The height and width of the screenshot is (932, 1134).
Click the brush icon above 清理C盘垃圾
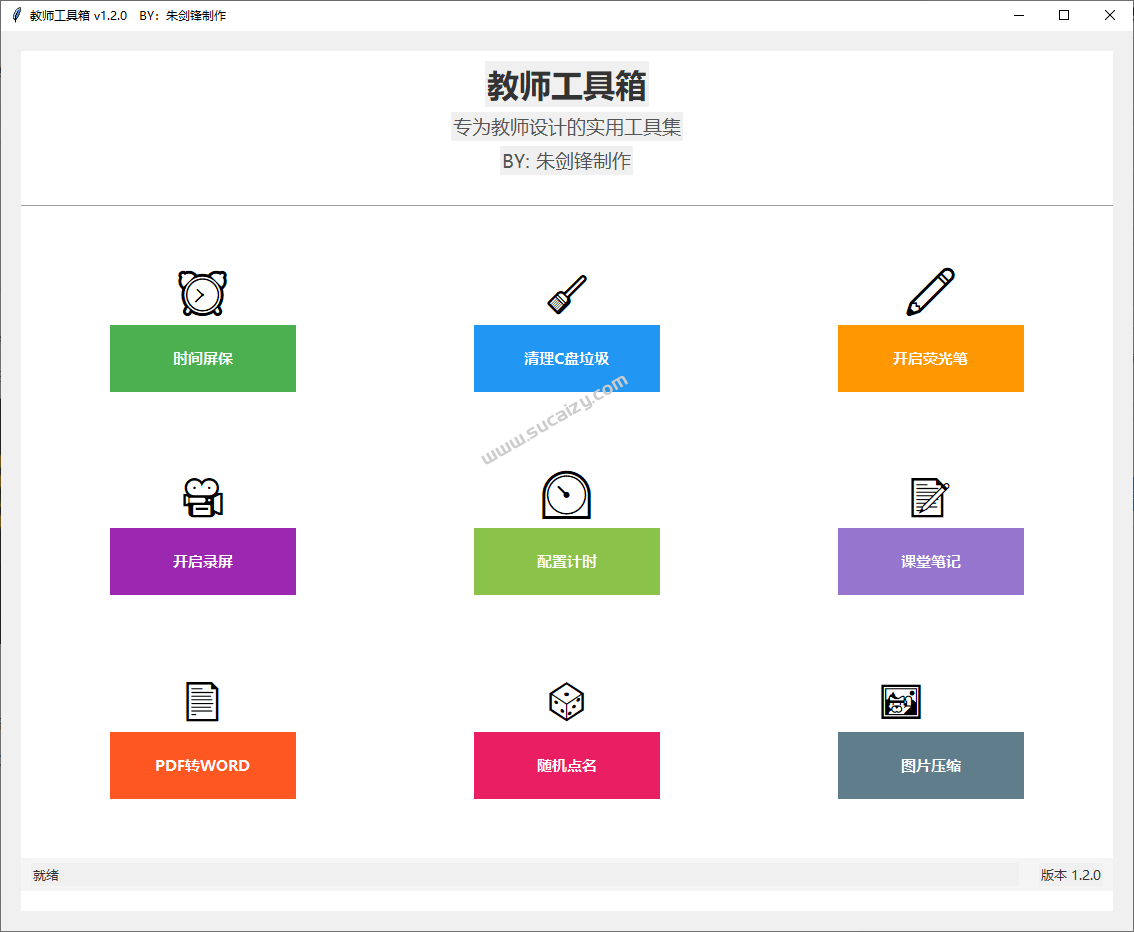[x=566, y=290]
